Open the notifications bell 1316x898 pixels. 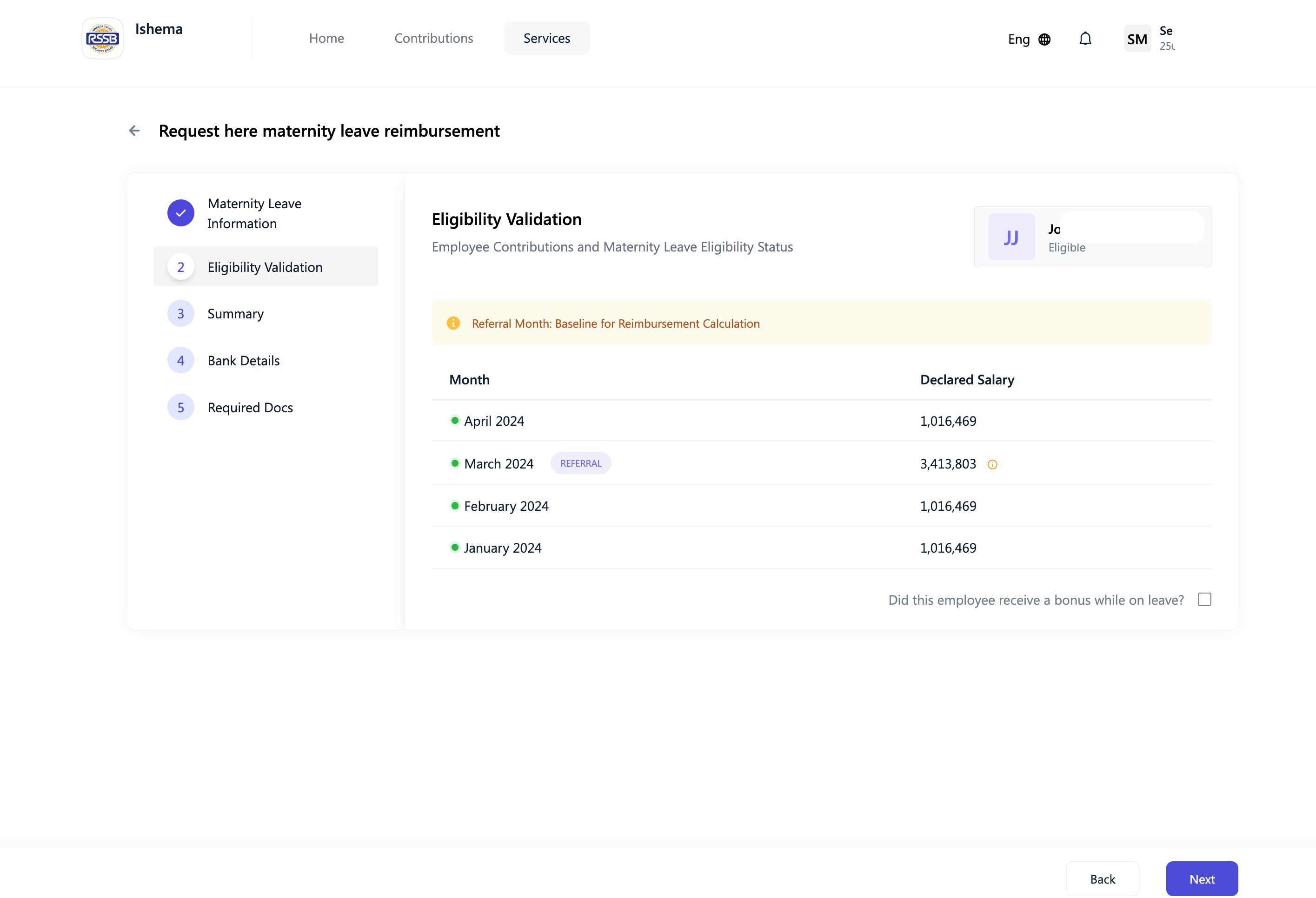pos(1085,39)
